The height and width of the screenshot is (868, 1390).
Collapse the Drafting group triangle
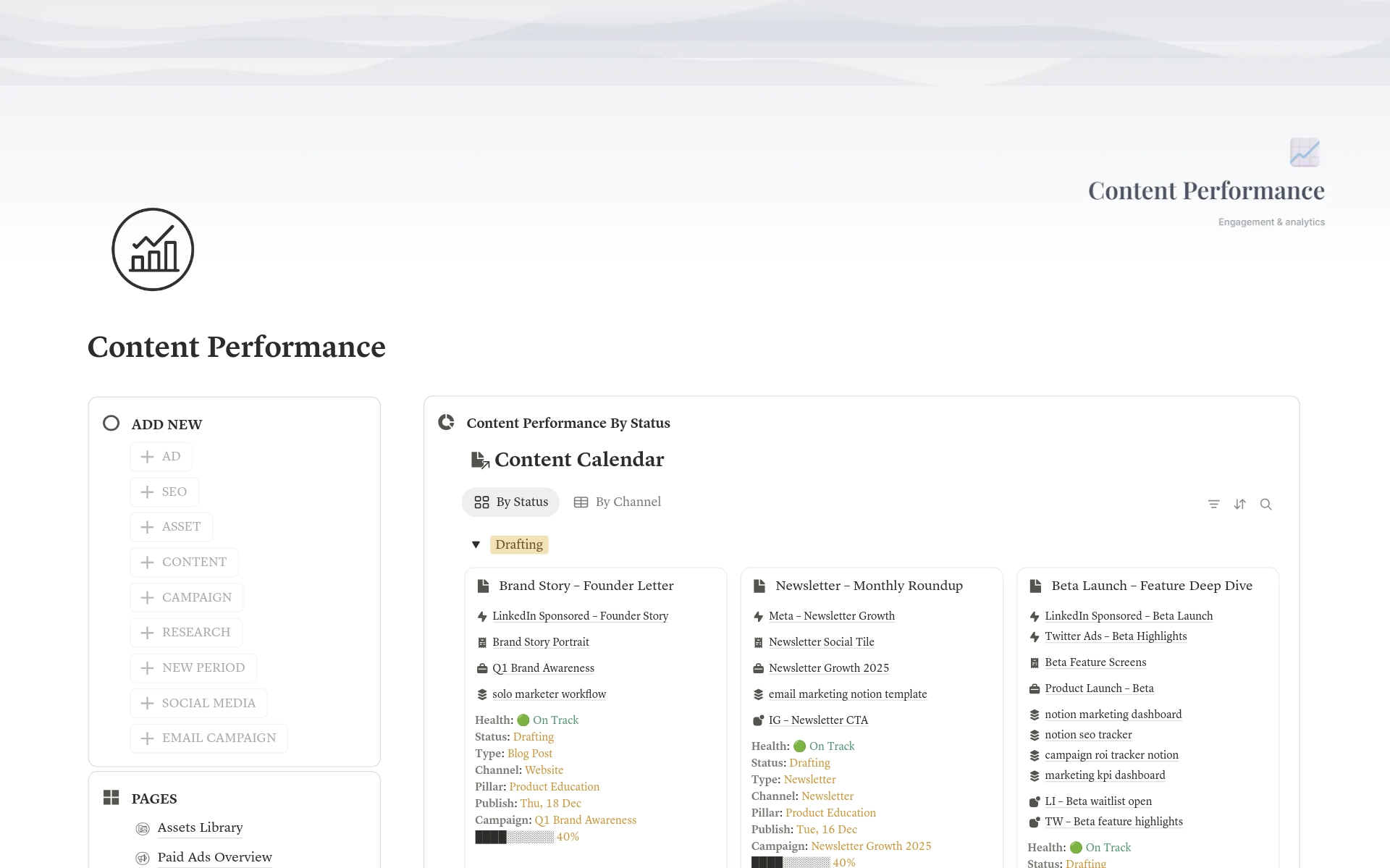476,544
